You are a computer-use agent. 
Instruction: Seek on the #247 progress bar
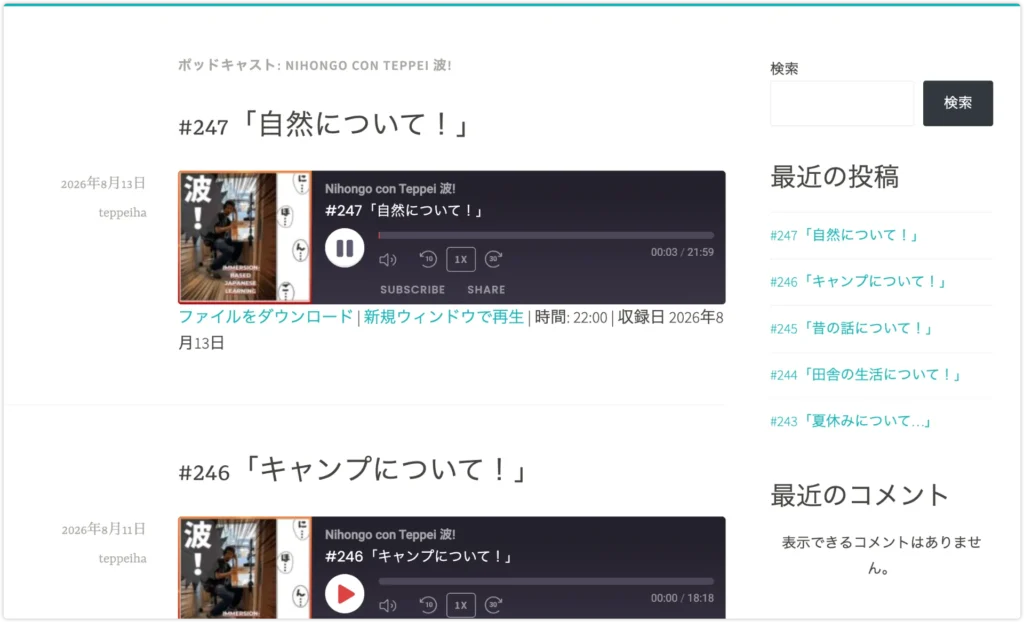pos(546,235)
